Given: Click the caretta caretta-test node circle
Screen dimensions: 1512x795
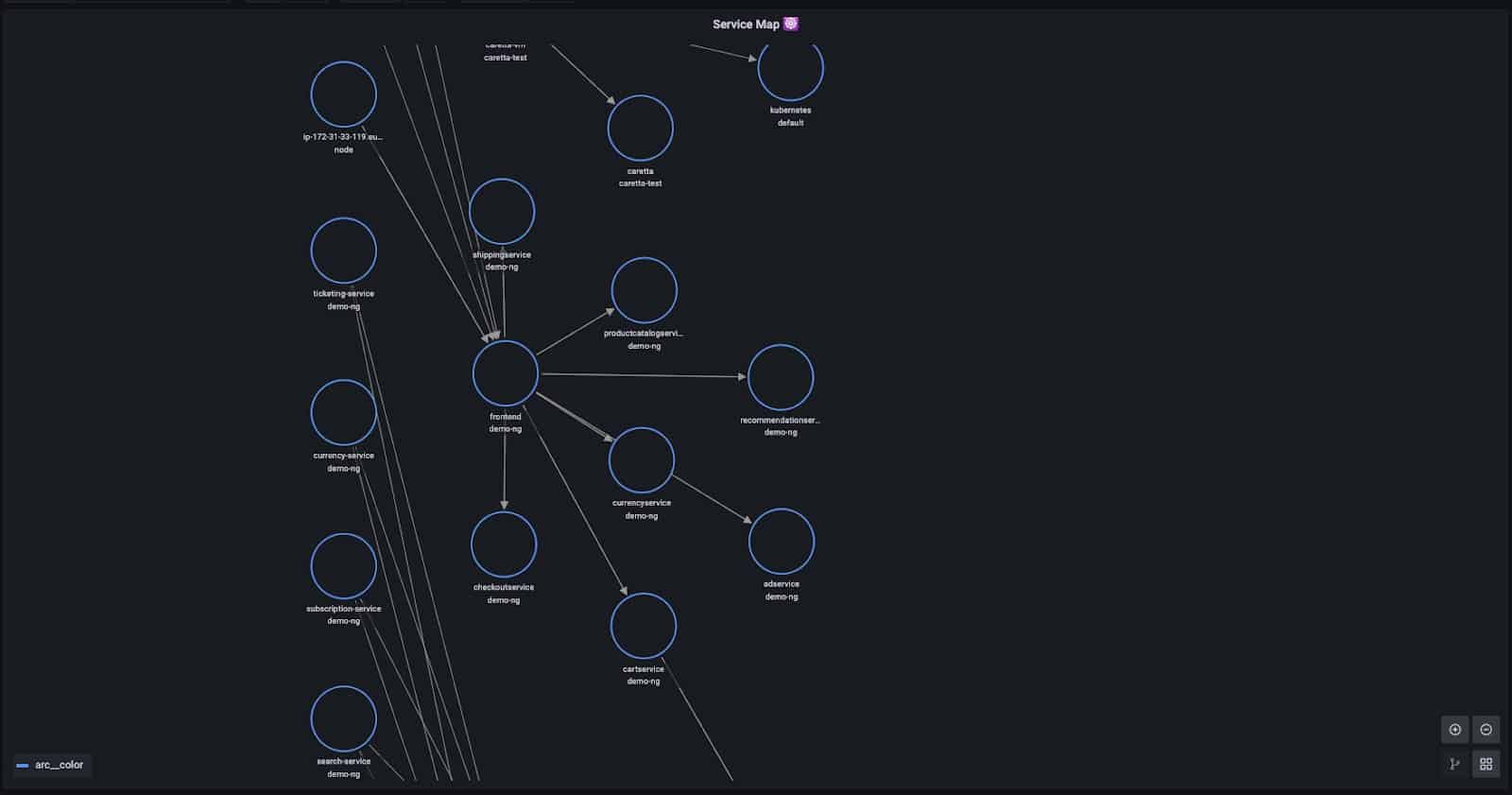Looking at the screenshot, I should click(641, 128).
